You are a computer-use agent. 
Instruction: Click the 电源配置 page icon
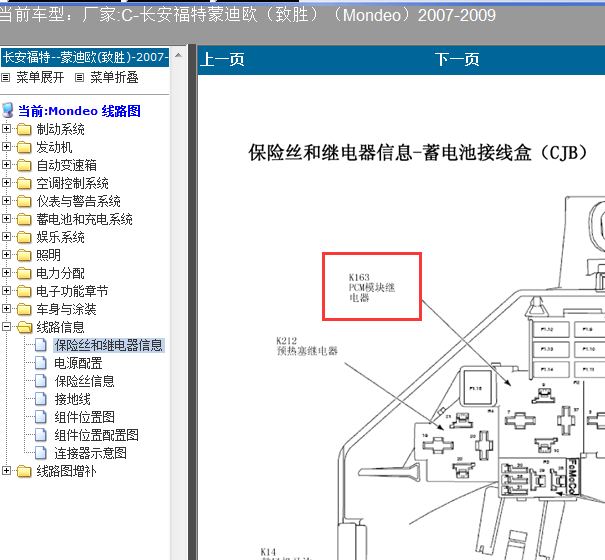pos(41,363)
